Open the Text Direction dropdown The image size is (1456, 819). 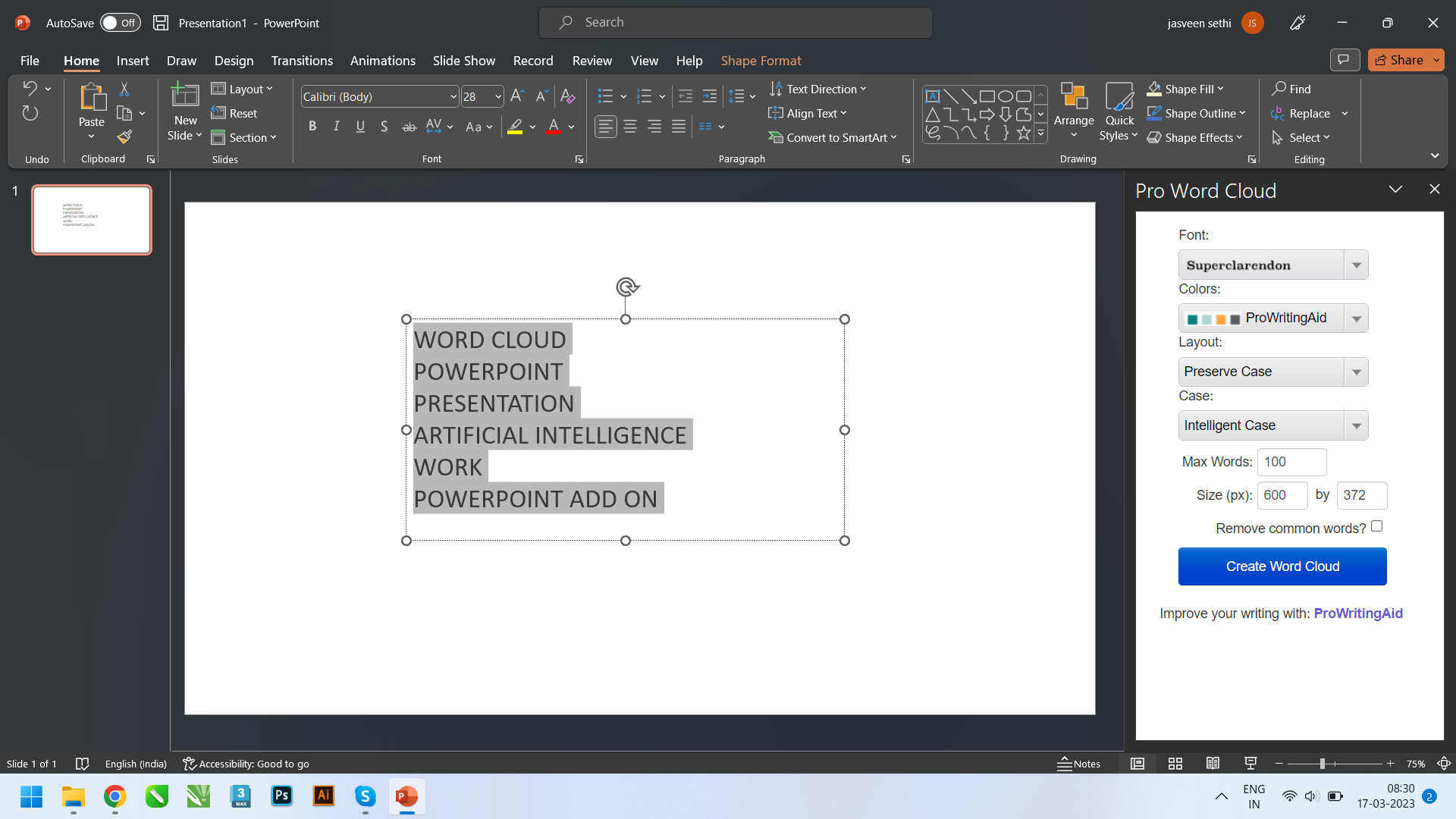(x=817, y=89)
